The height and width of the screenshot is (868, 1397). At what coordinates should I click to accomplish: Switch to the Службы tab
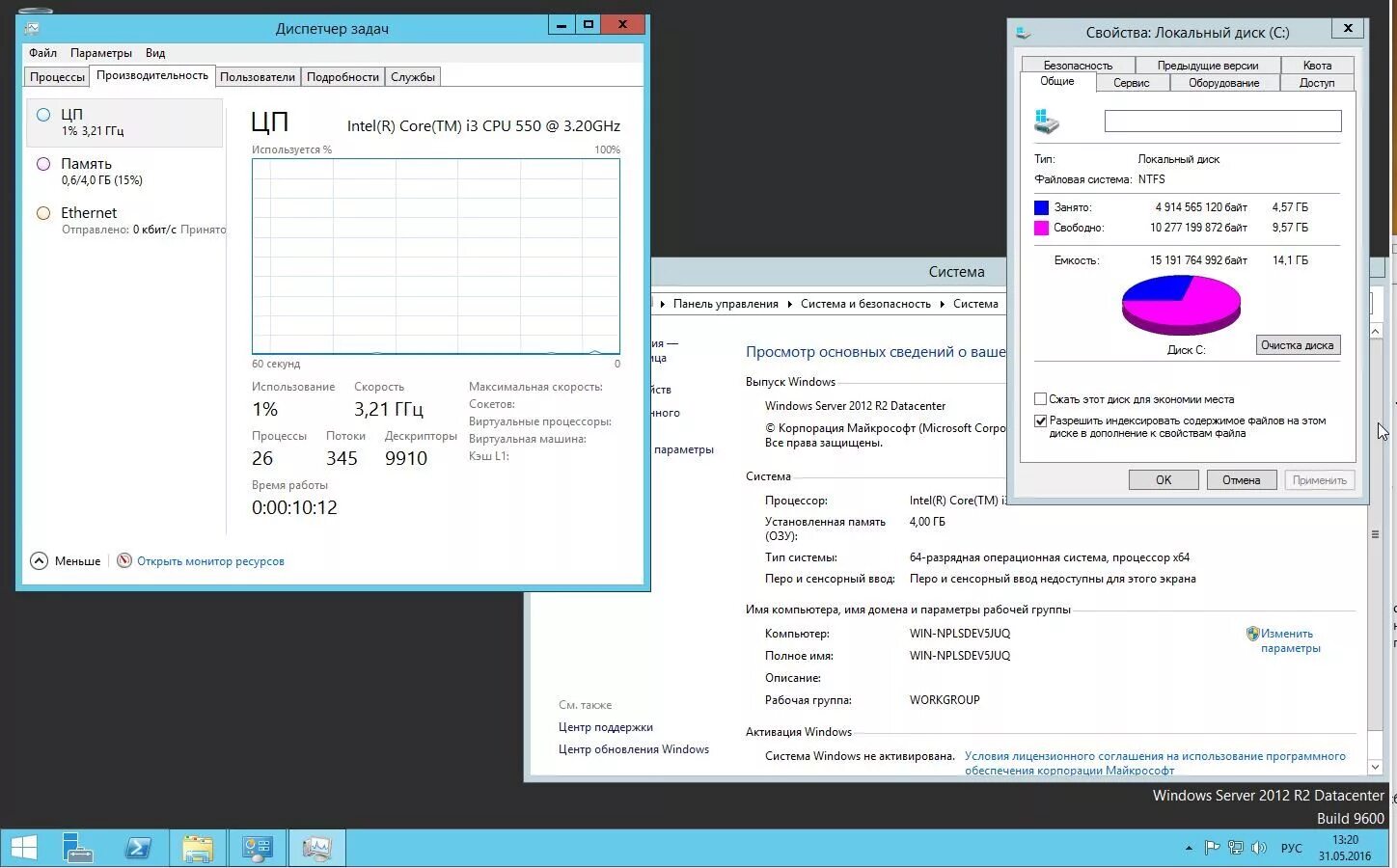click(x=413, y=77)
